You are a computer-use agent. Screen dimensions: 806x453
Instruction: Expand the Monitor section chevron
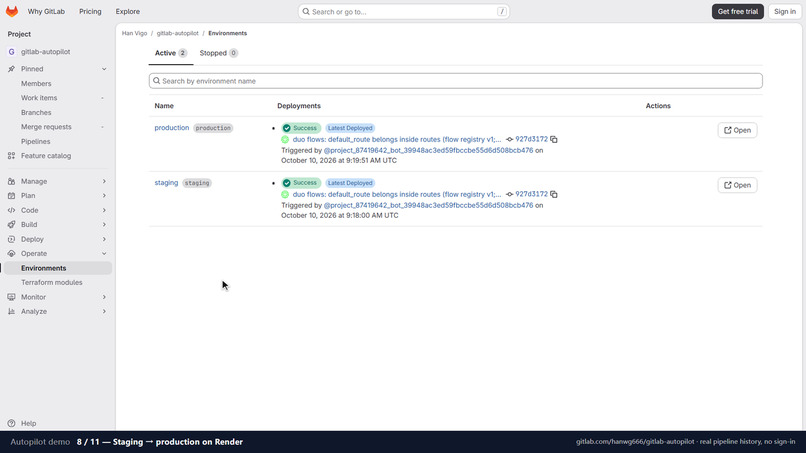pyautogui.click(x=104, y=297)
